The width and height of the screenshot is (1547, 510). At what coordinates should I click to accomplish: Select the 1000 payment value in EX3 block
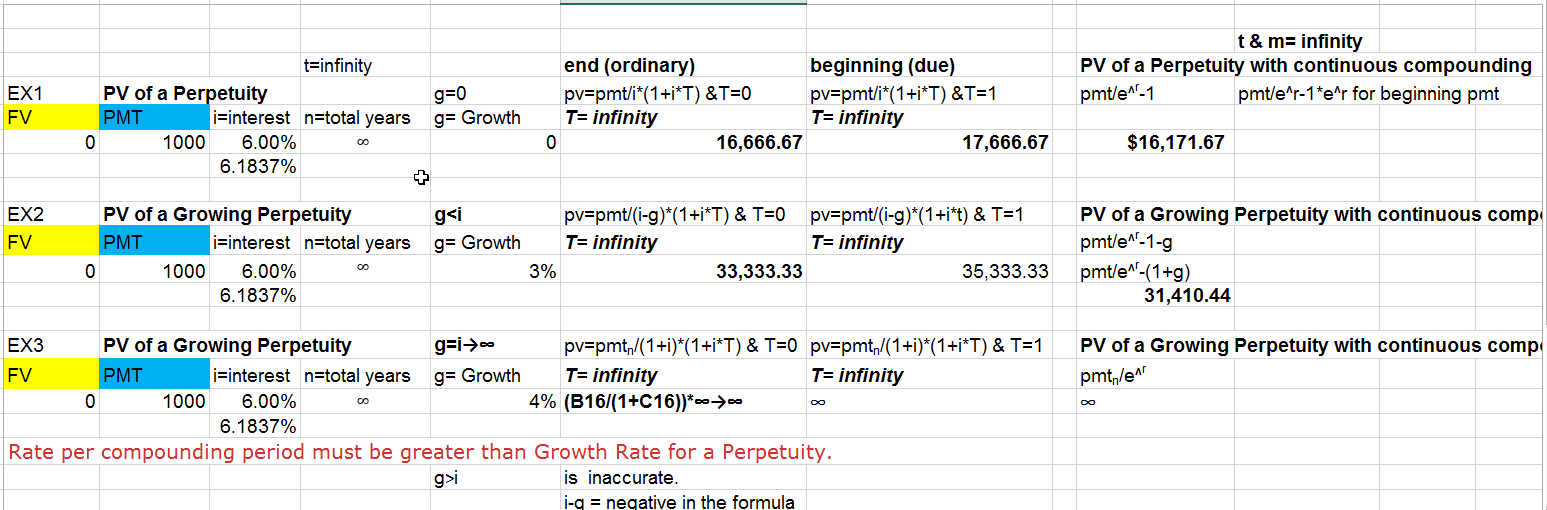[x=154, y=402]
